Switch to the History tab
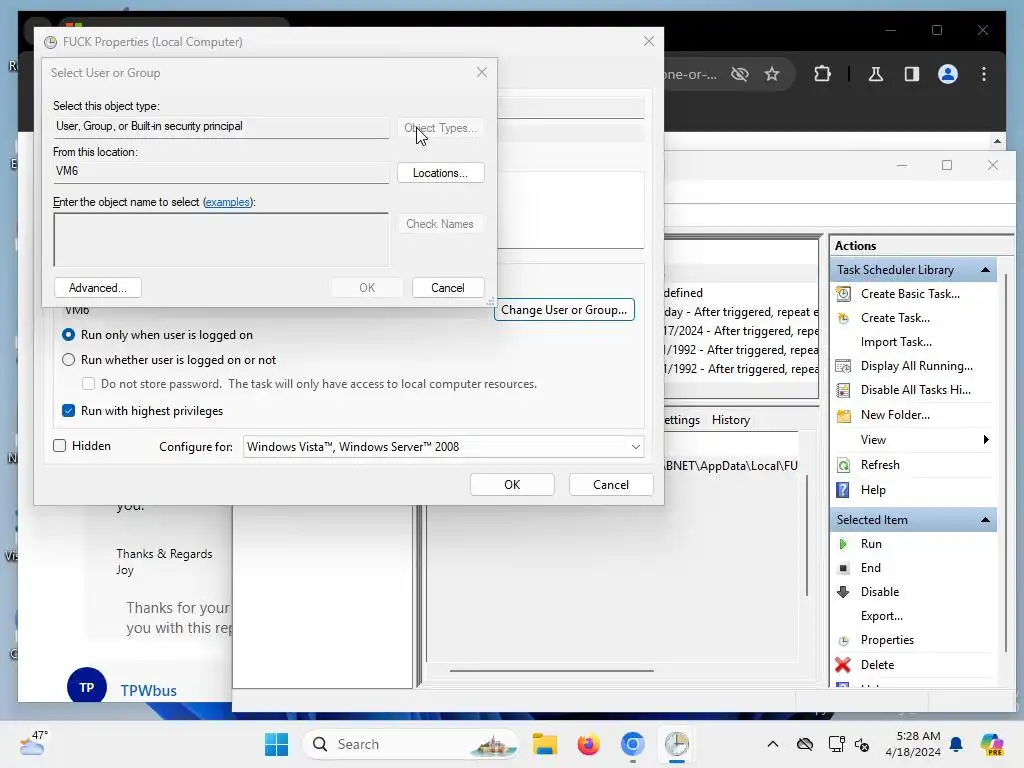The image size is (1024, 768). [x=730, y=420]
